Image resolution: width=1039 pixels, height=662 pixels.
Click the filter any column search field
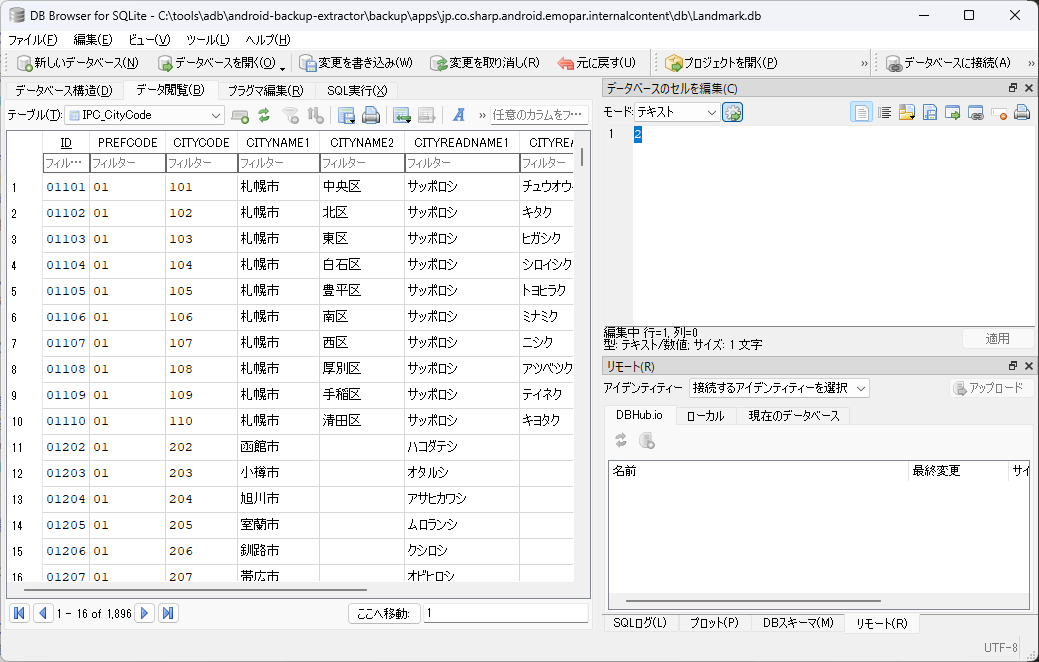pos(539,115)
